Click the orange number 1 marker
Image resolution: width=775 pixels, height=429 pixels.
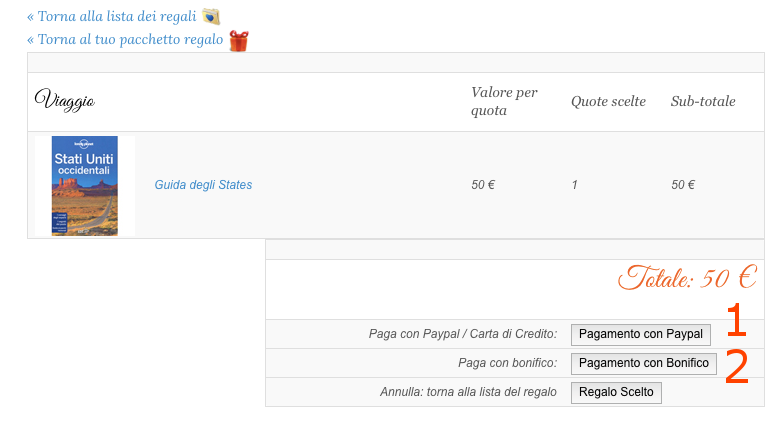(736, 320)
